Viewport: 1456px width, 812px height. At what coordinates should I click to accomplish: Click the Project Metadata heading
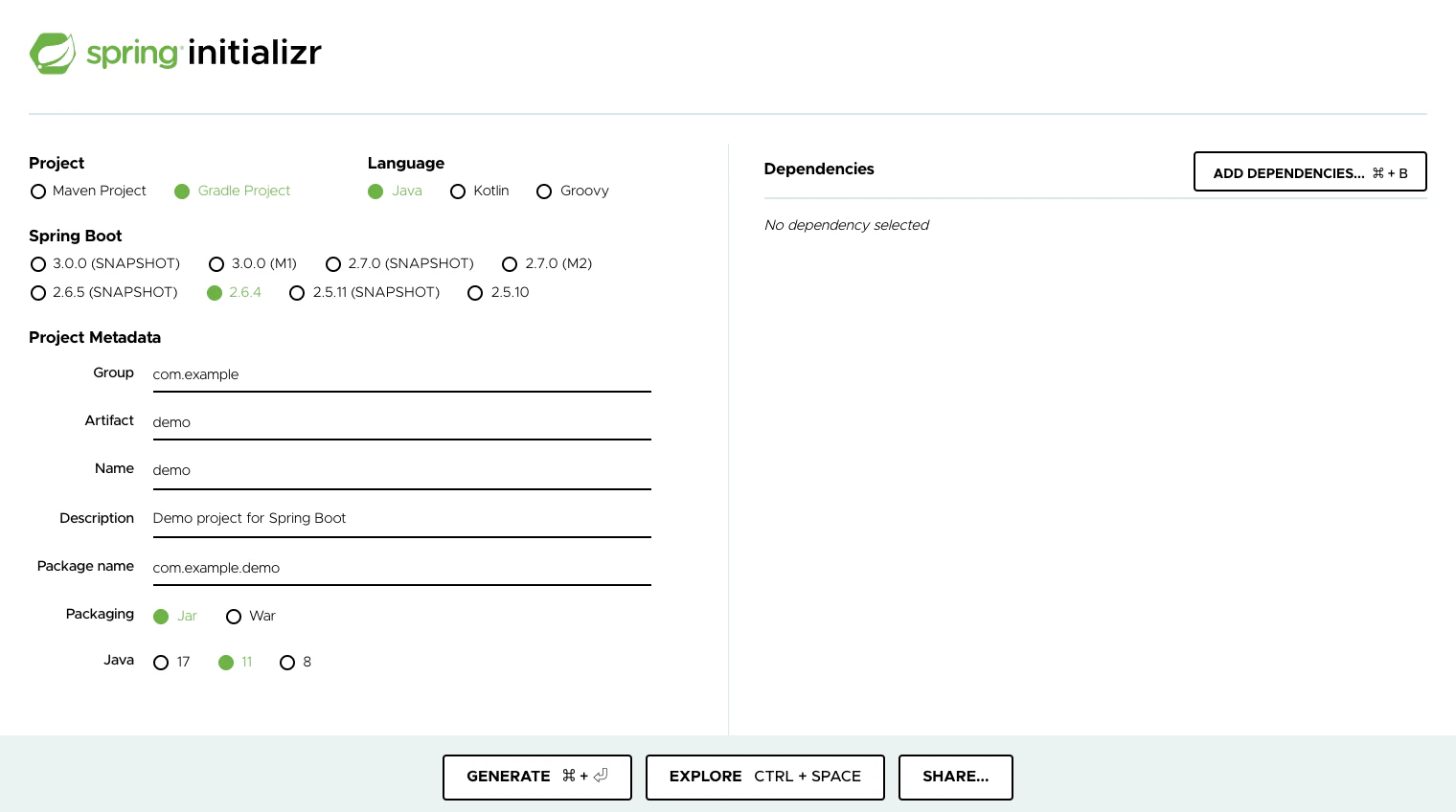tap(95, 337)
